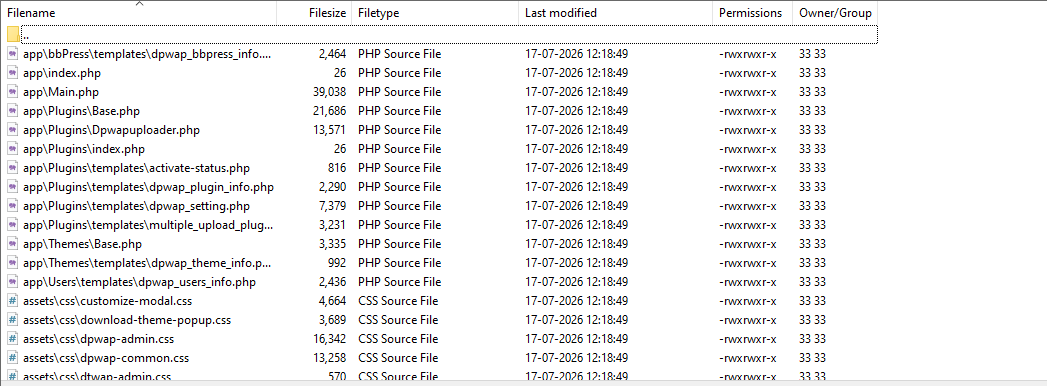Click the PHP icon of app\Plugins\index.php
This screenshot has height=386, width=1047.
coord(13,149)
